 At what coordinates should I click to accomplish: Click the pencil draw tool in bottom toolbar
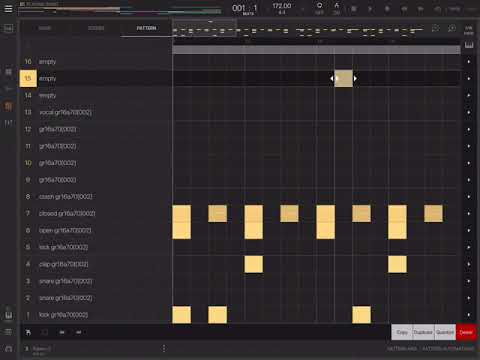coord(28,332)
